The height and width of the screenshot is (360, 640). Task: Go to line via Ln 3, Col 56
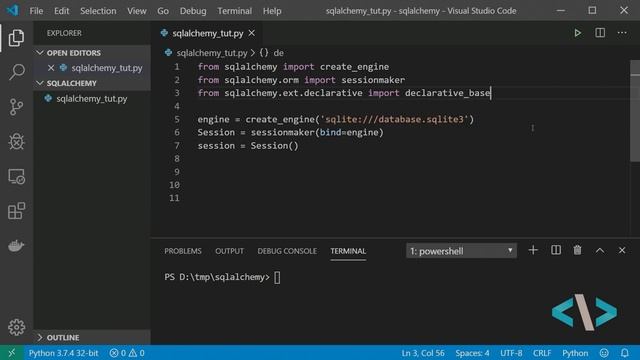tap(423, 353)
